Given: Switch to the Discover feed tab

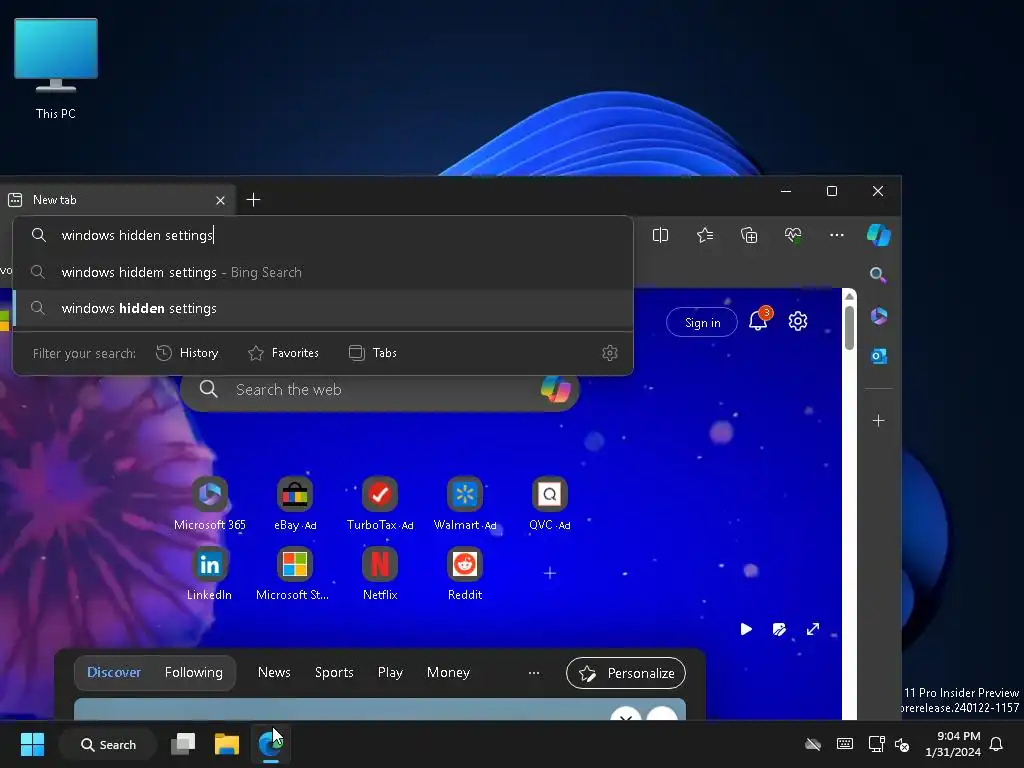Looking at the screenshot, I should click(x=114, y=673).
